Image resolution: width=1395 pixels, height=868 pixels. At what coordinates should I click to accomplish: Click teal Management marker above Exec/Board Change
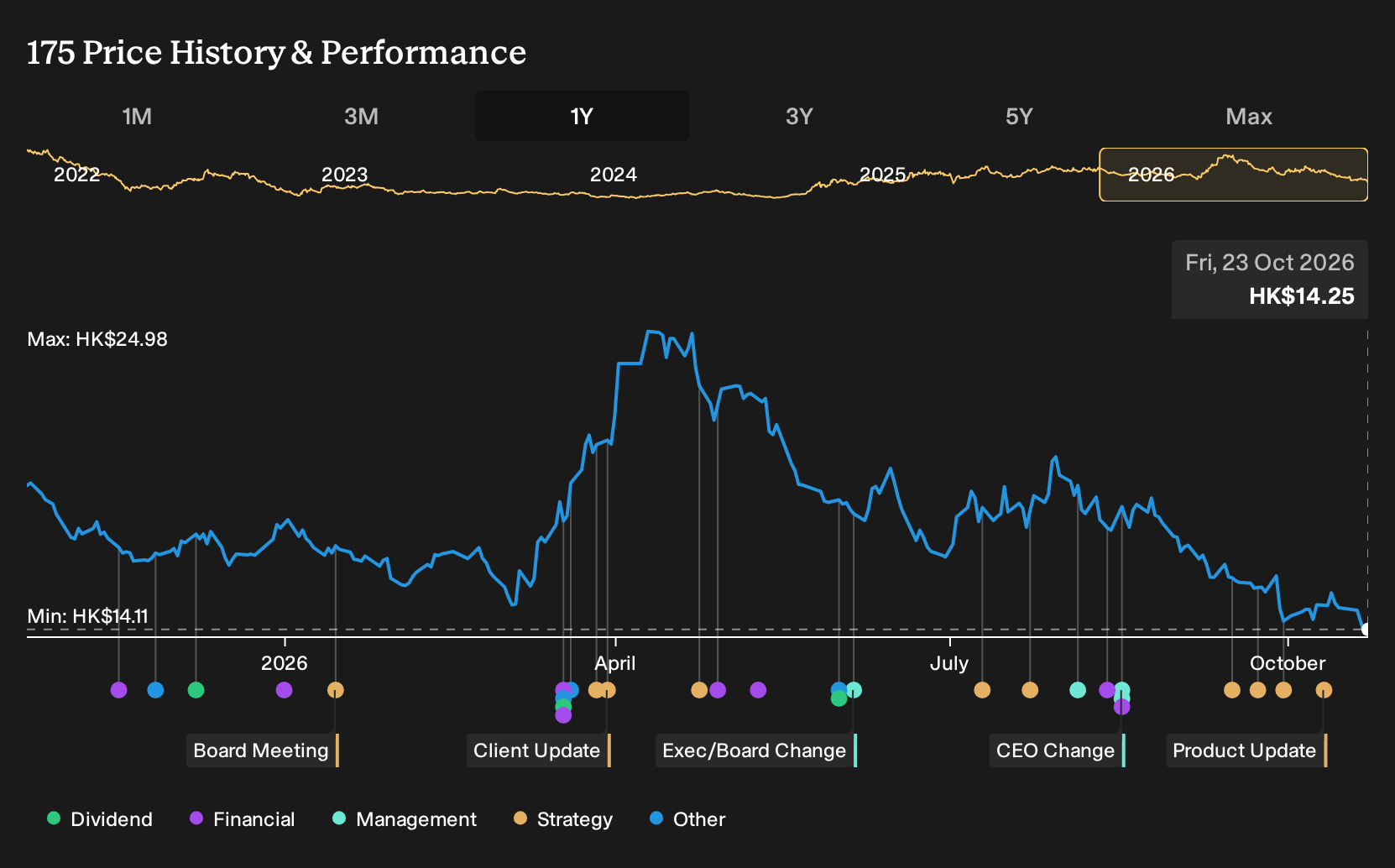pyautogui.click(x=854, y=690)
